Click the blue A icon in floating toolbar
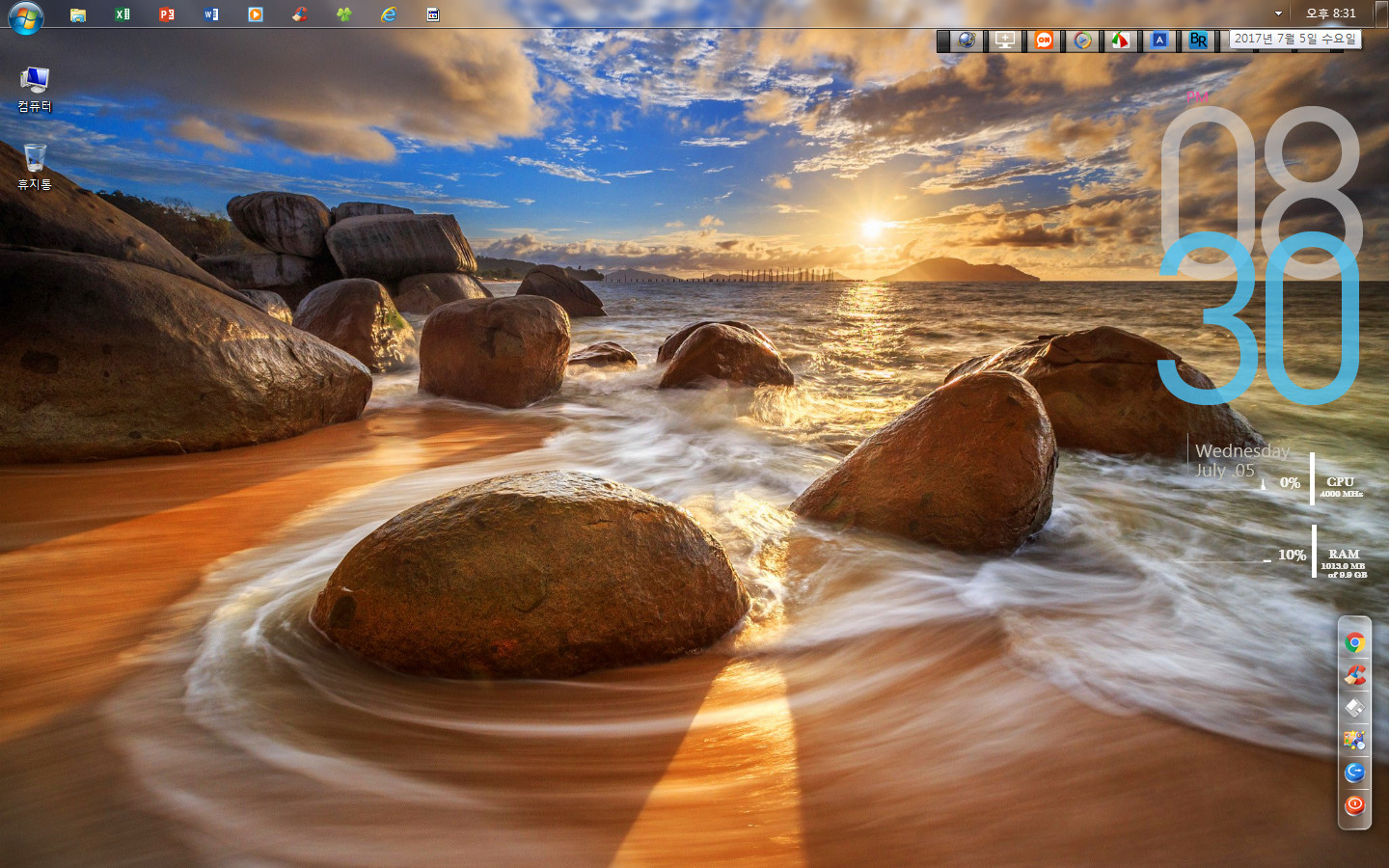Image resolution: width=1389 pixels, height=868 pixels. pyautogui.click(x=1159, y=41)
